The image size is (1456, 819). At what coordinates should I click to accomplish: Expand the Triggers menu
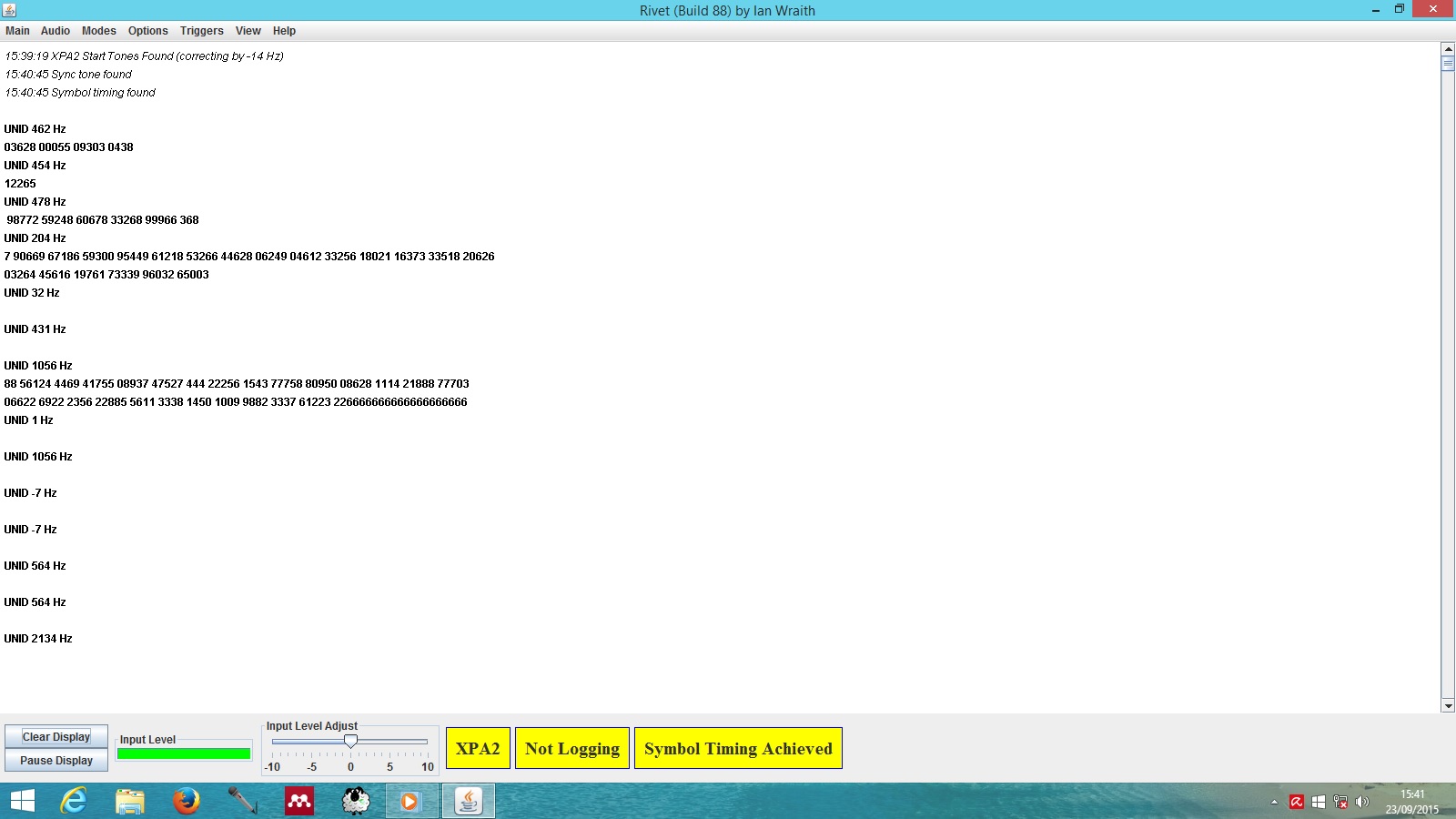(x=201, y=31)
